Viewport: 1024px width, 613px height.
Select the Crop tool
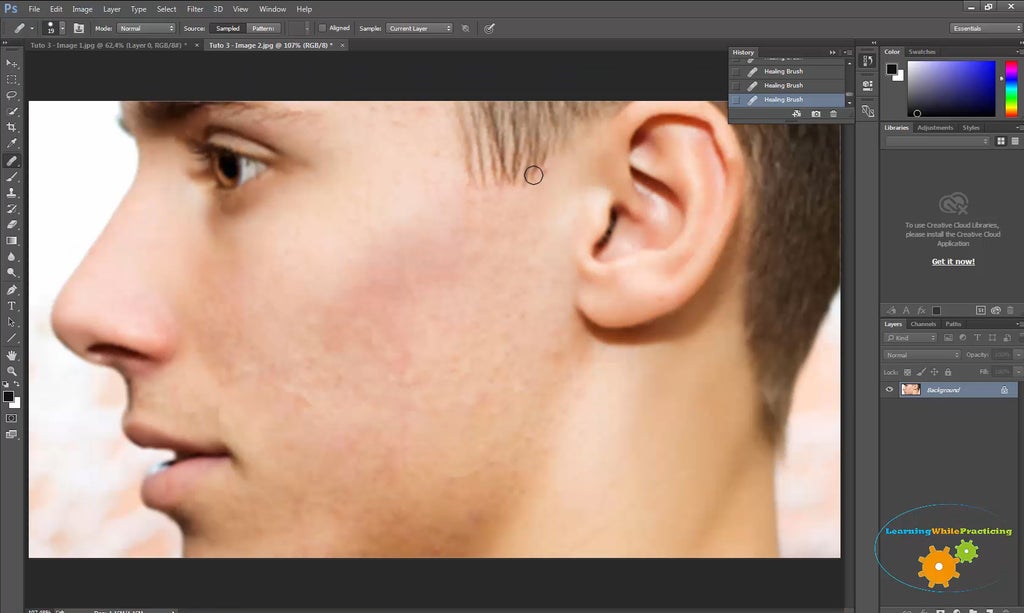pyautogui.click(x=12, y=128)
